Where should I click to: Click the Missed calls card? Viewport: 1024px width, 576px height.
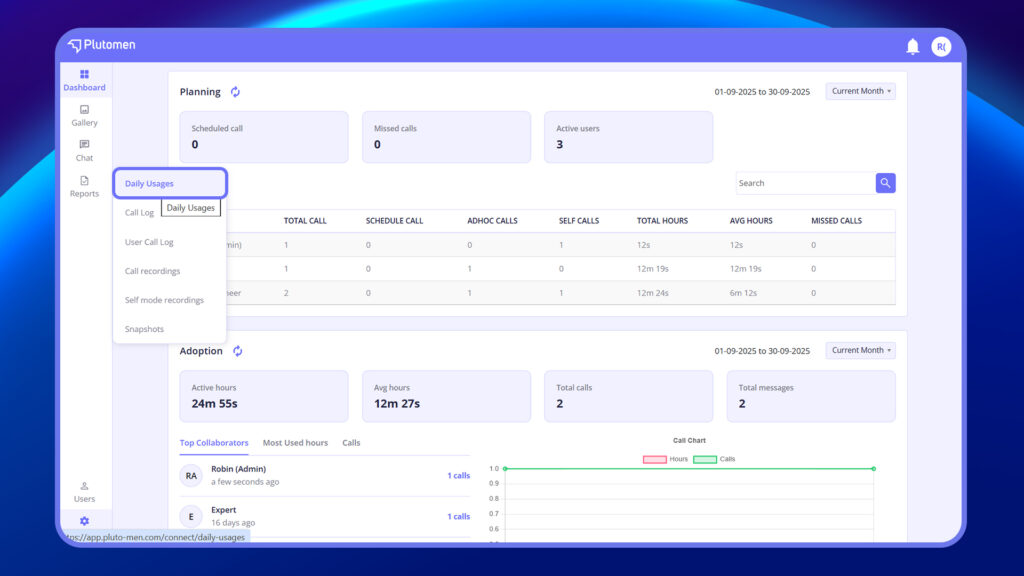(x=447, y=137)
